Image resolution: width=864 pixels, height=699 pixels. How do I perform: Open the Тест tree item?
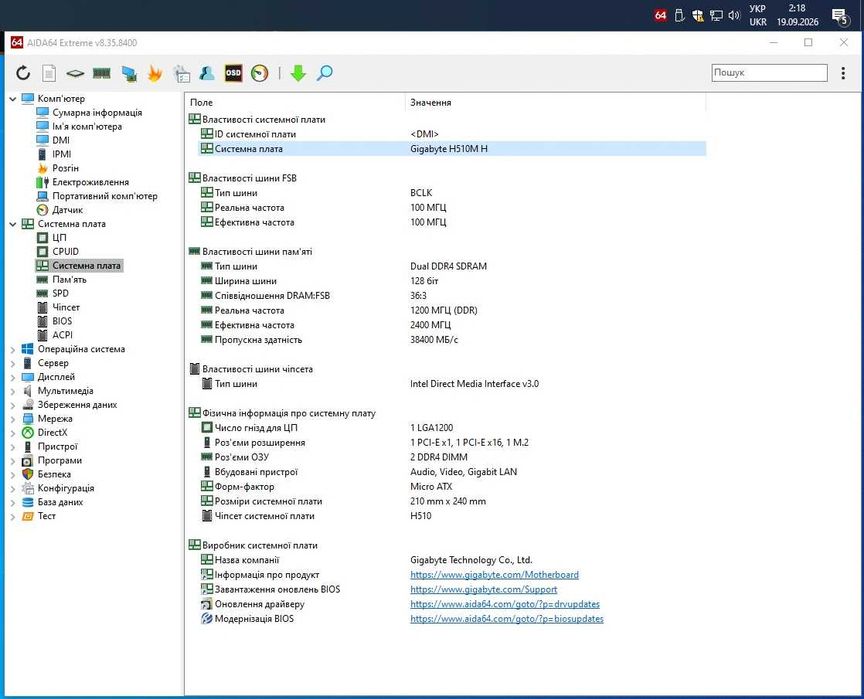[x=46, y=516]
